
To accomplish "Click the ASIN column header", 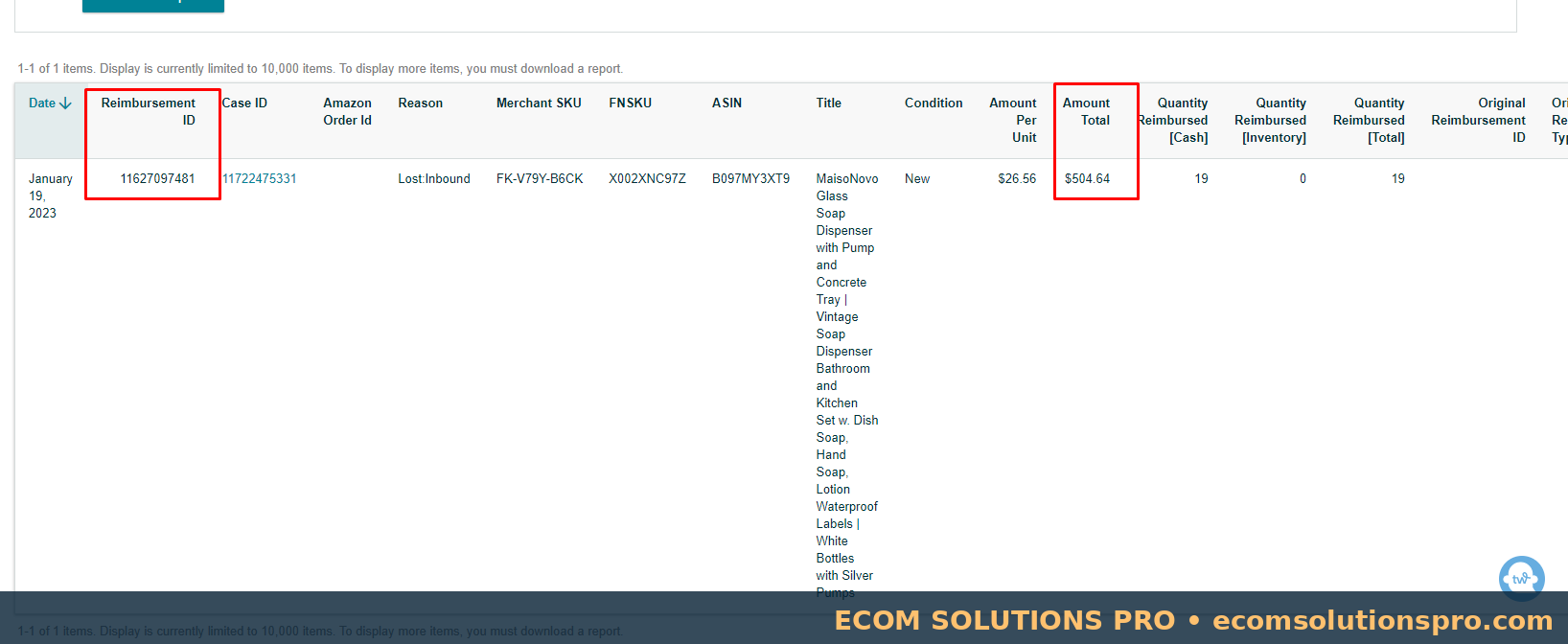I will click(x=727, y=103).
